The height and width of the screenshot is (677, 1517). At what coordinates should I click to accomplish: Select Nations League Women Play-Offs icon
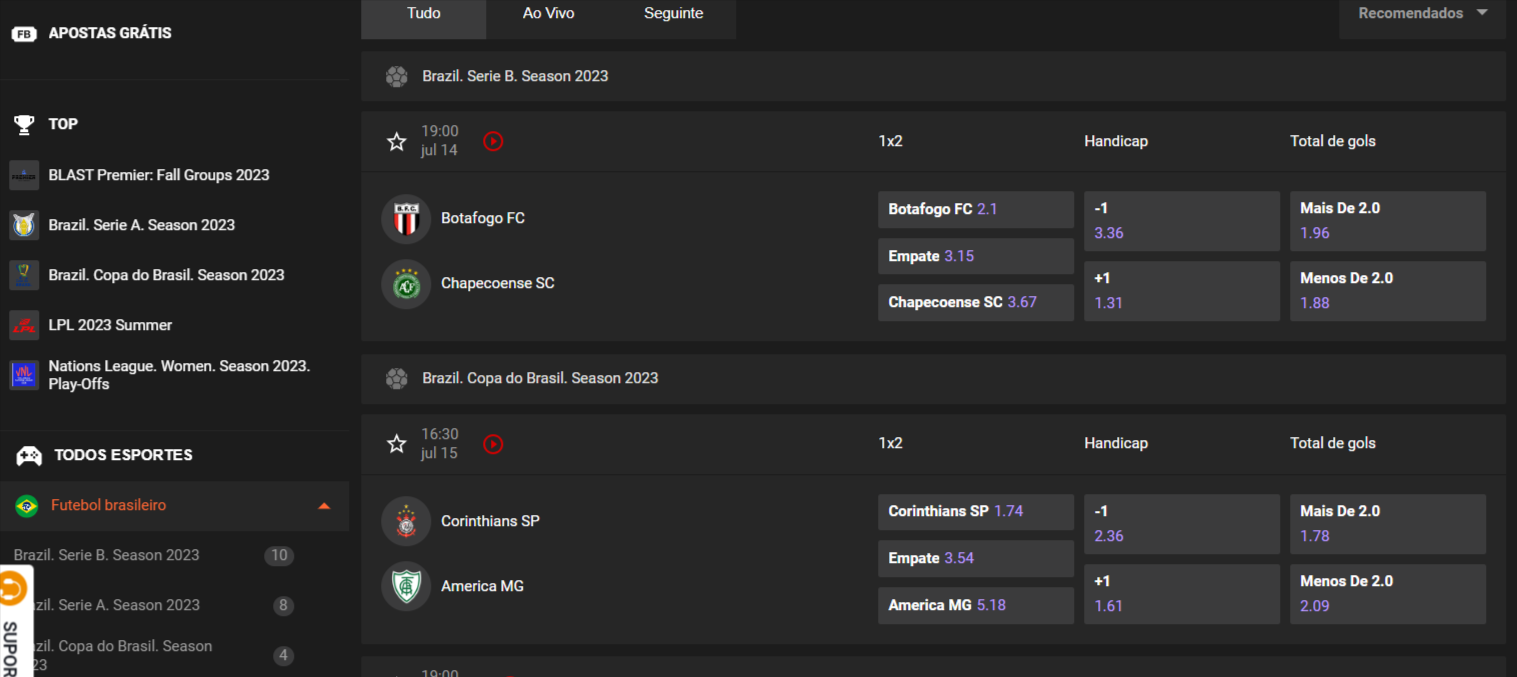(x=24, y=375)
